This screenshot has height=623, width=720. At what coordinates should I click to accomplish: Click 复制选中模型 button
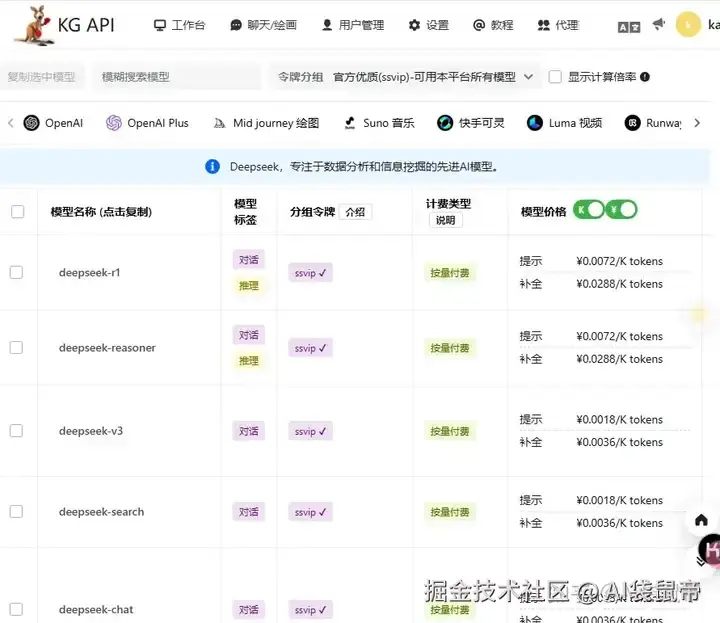pos(41,77)
